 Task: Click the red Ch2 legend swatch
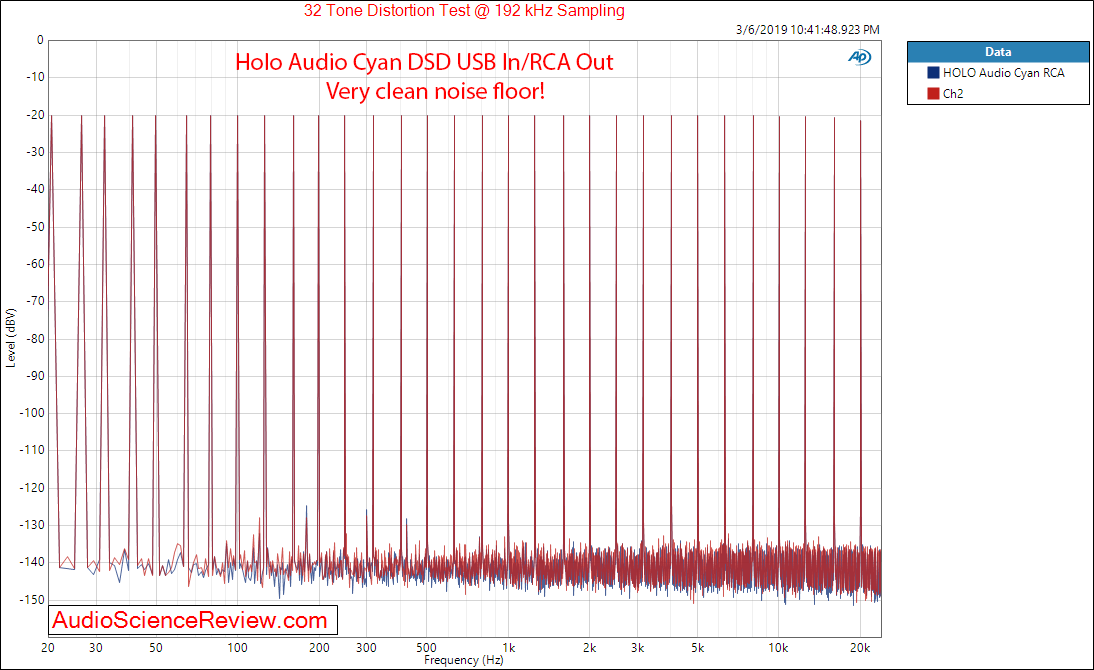click(x=933, y=94)
